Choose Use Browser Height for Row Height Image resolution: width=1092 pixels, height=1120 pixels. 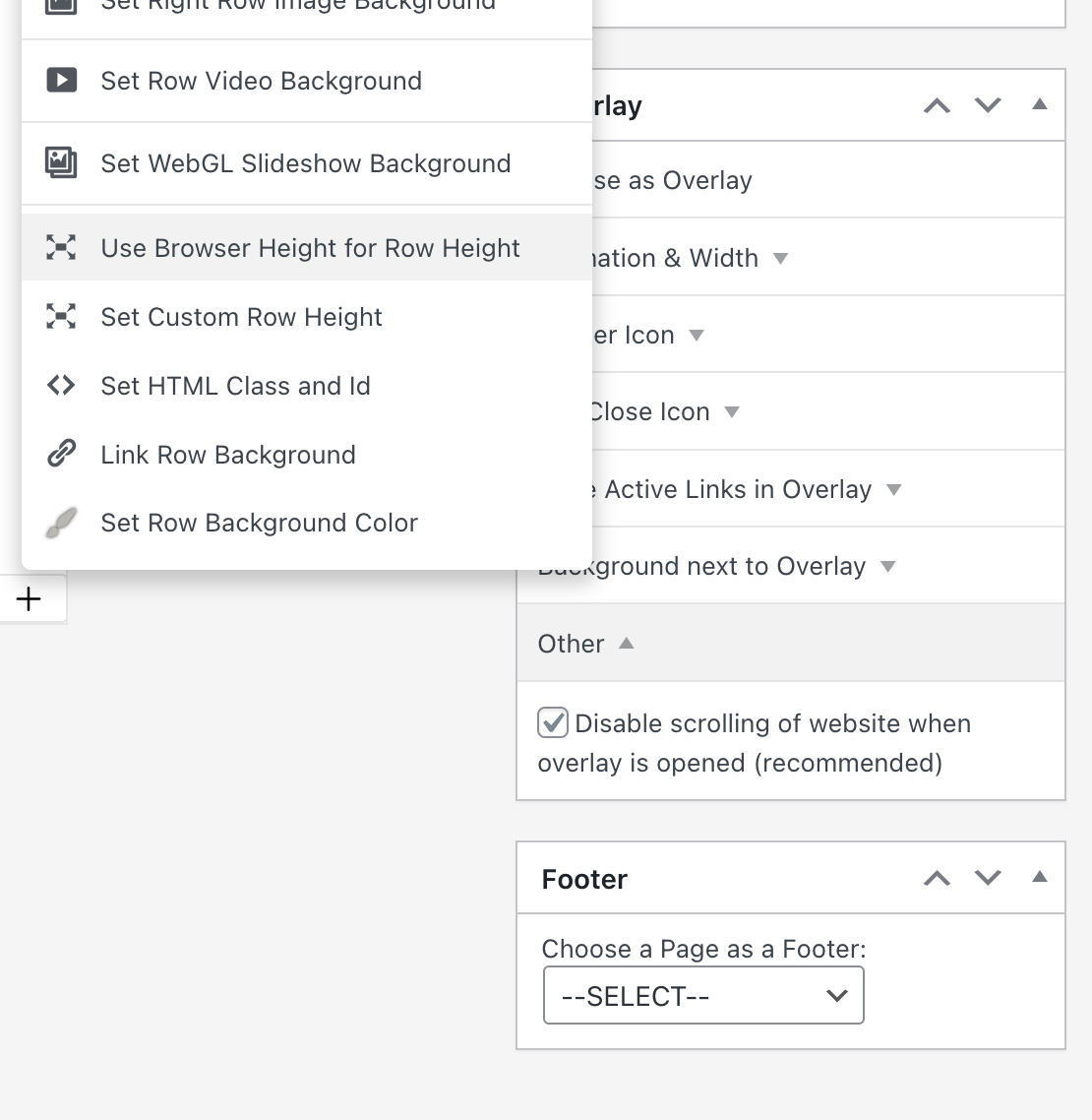(x=310, y=248)
